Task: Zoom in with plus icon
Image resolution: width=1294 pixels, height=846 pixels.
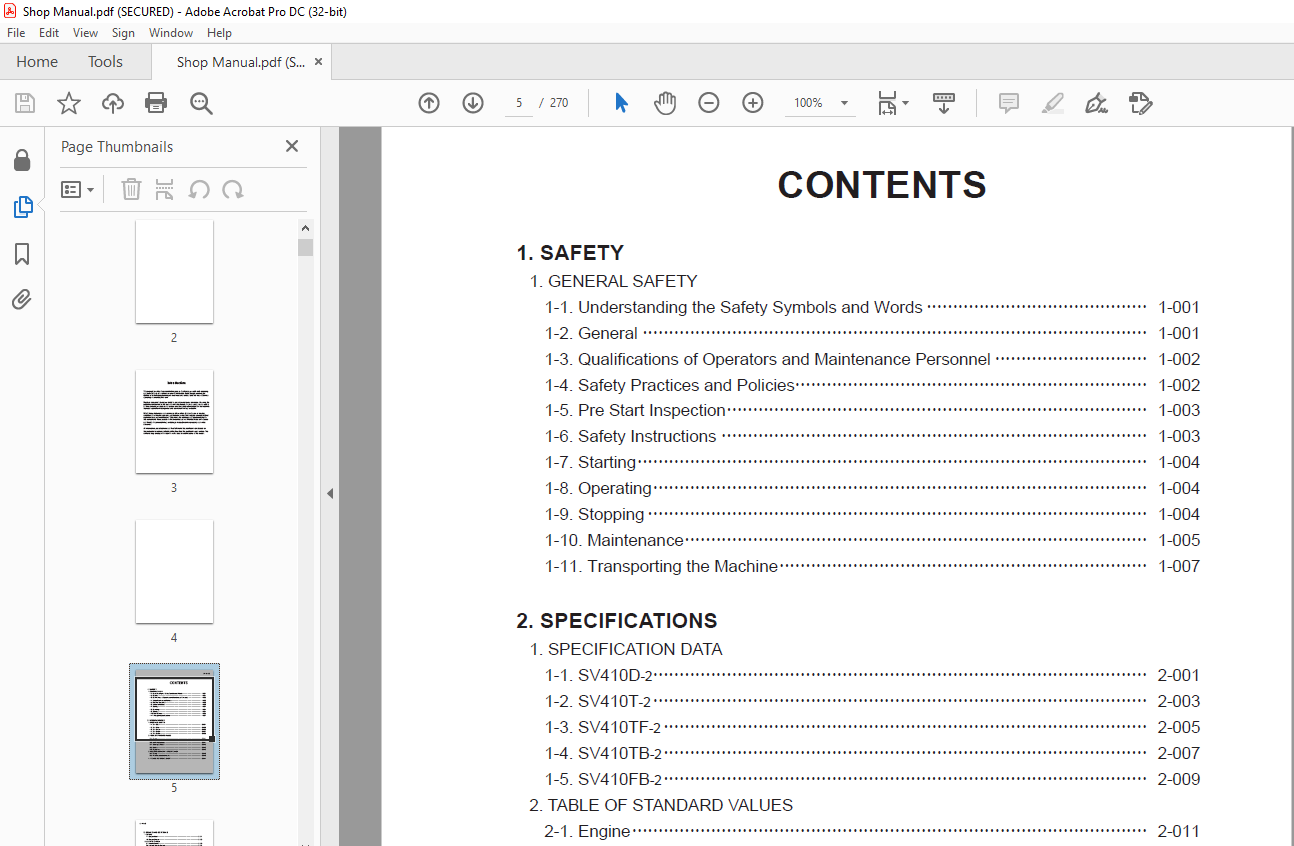Action: (753, 103)
